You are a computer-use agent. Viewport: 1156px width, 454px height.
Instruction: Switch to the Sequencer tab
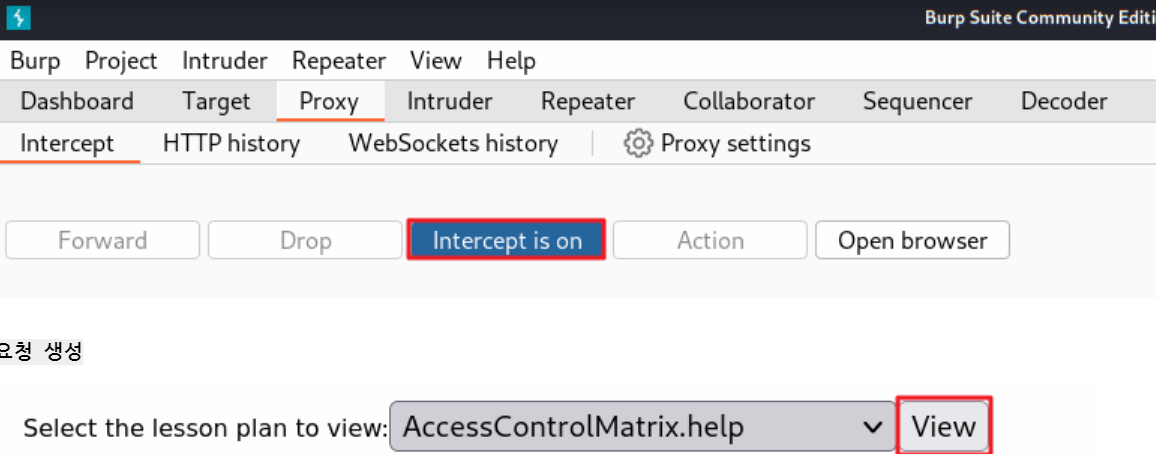(x=917, y=101)
